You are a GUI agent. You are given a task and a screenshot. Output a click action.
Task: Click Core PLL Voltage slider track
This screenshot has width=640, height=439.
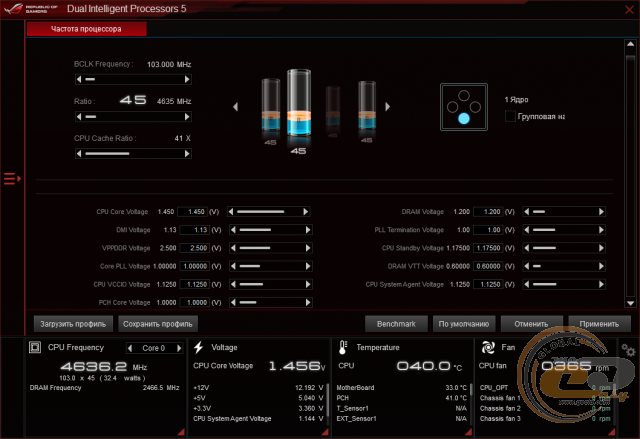click(x=270, y=266)
